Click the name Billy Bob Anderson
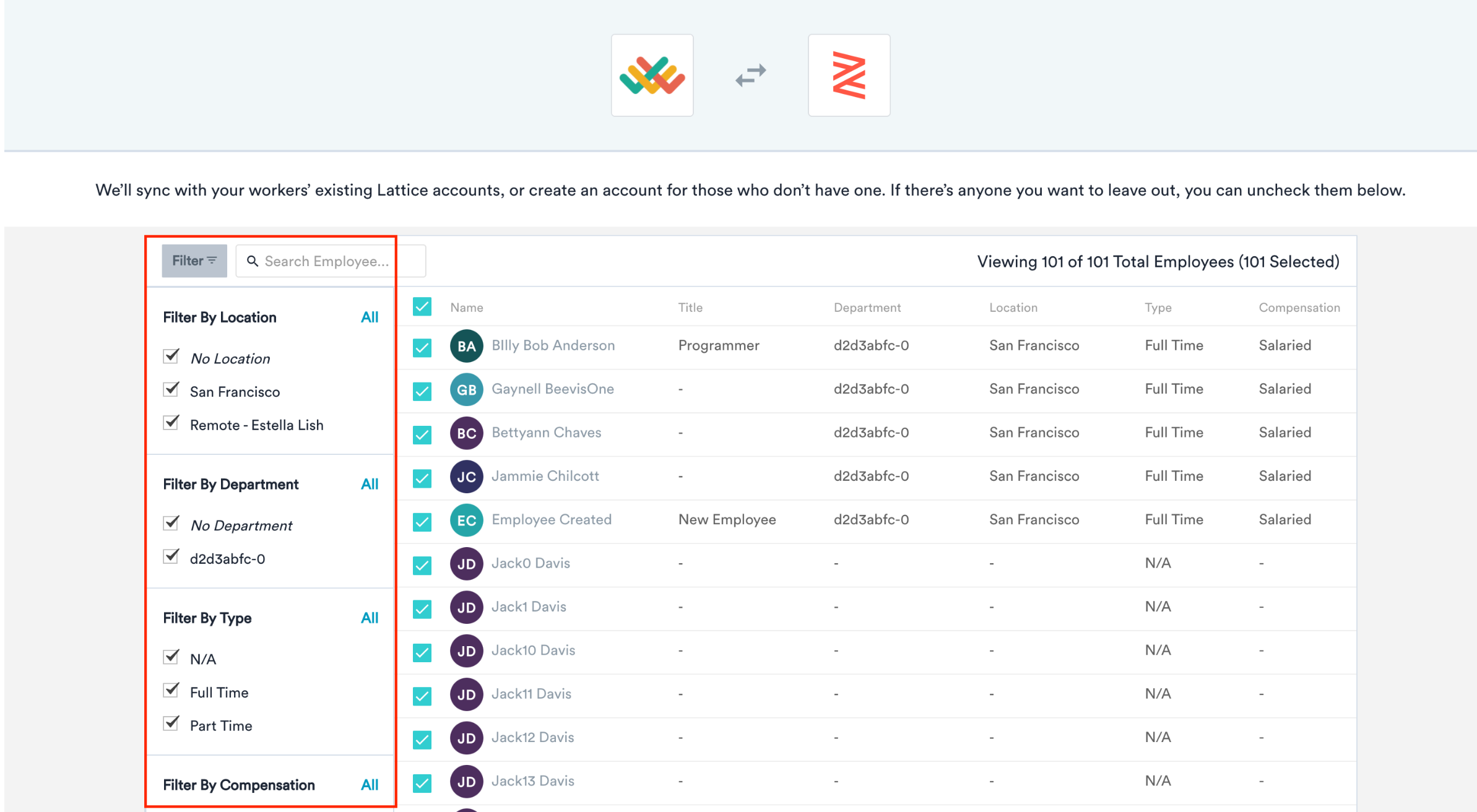 coord(553,345)
